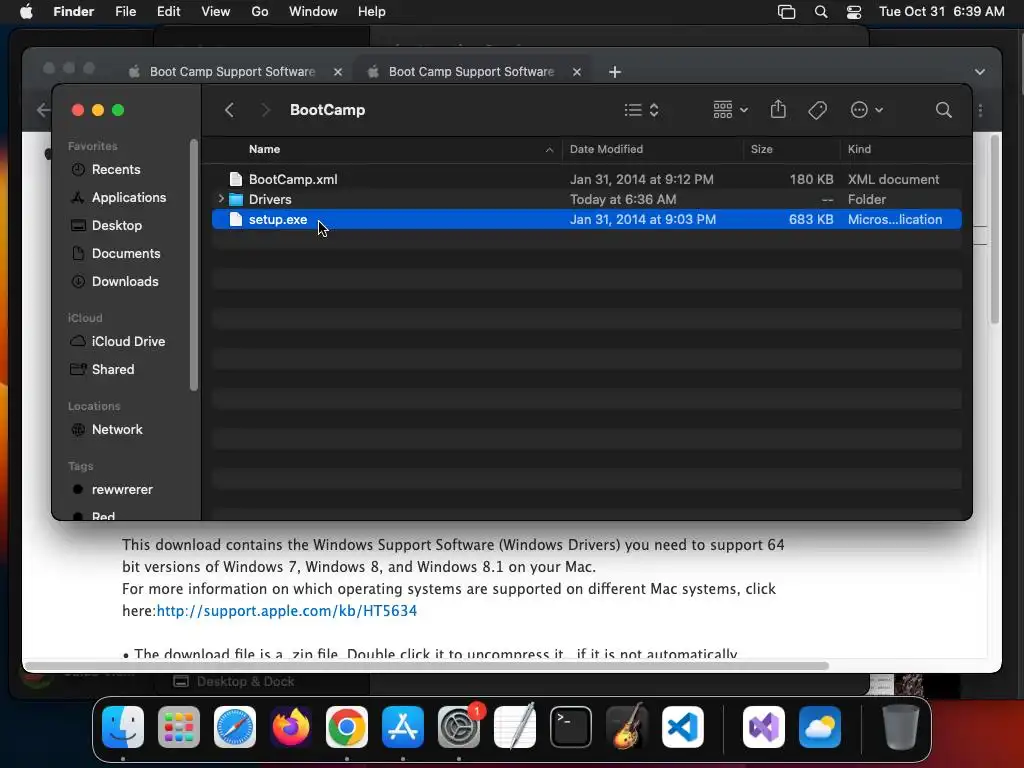The image size is (1024, 768).
Task: Open Visual Studio Code from the Dock
Action: click(683, 727)
